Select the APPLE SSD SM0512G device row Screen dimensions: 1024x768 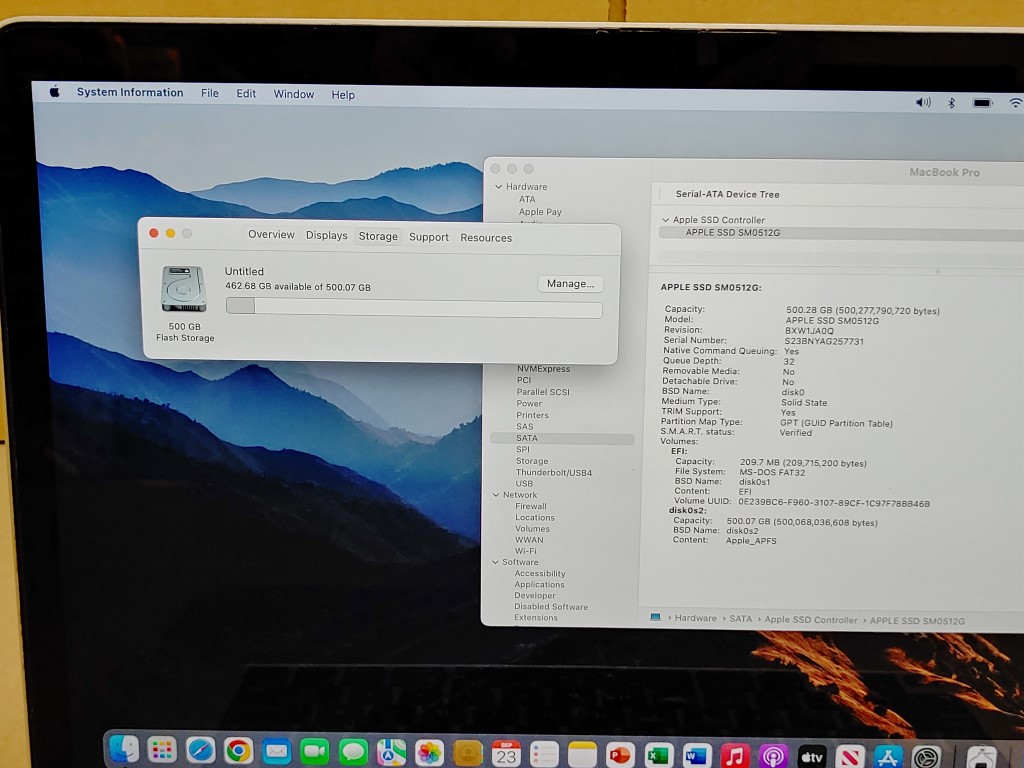(841, 232)
